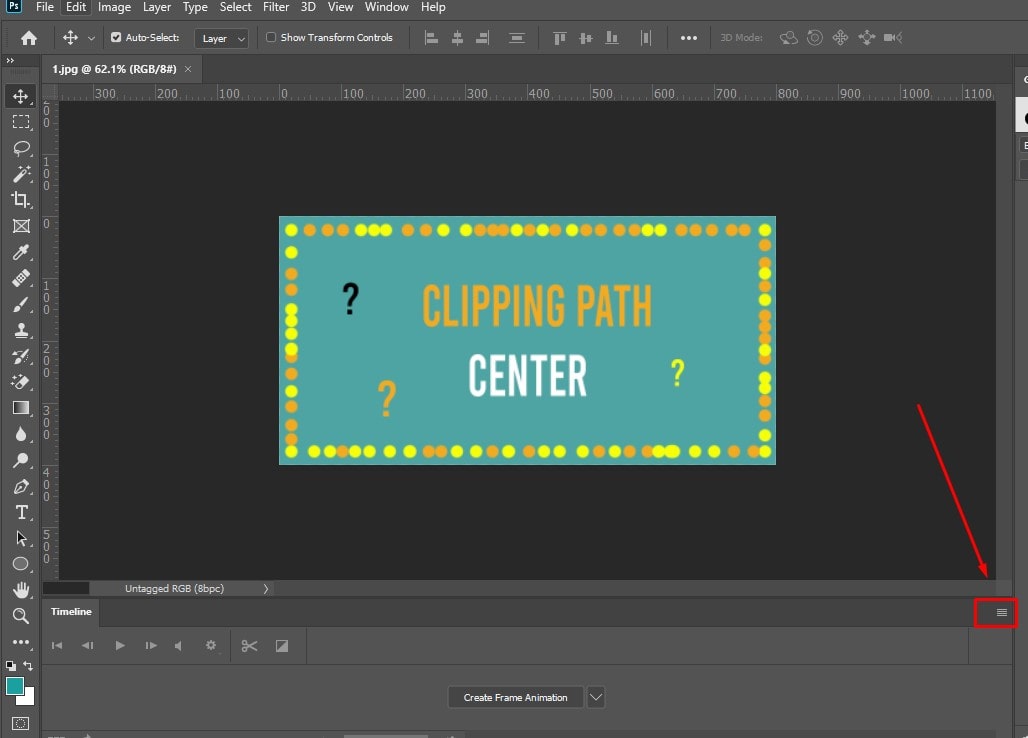Pick the Clone Stamp tool
This screenshot has width=1028, height=738.
pos(21,330)
